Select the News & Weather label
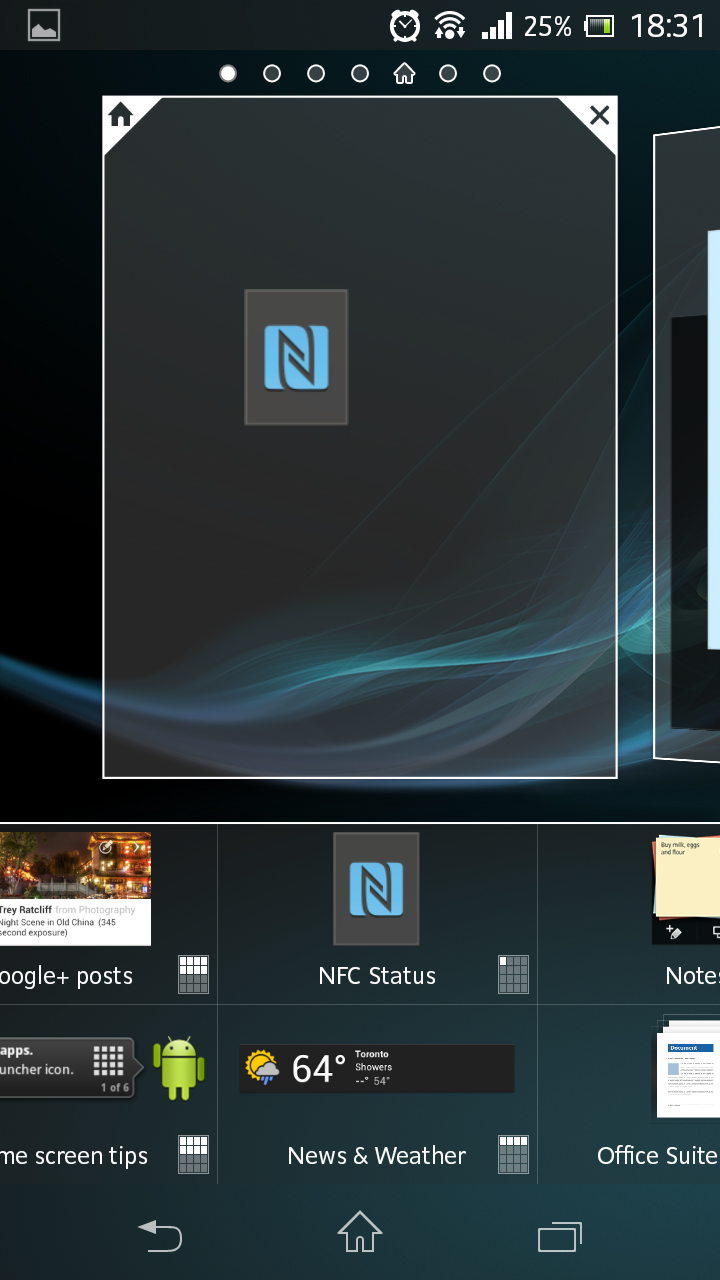Viewport: 720px width, 1280px height. pos(376,1156)
